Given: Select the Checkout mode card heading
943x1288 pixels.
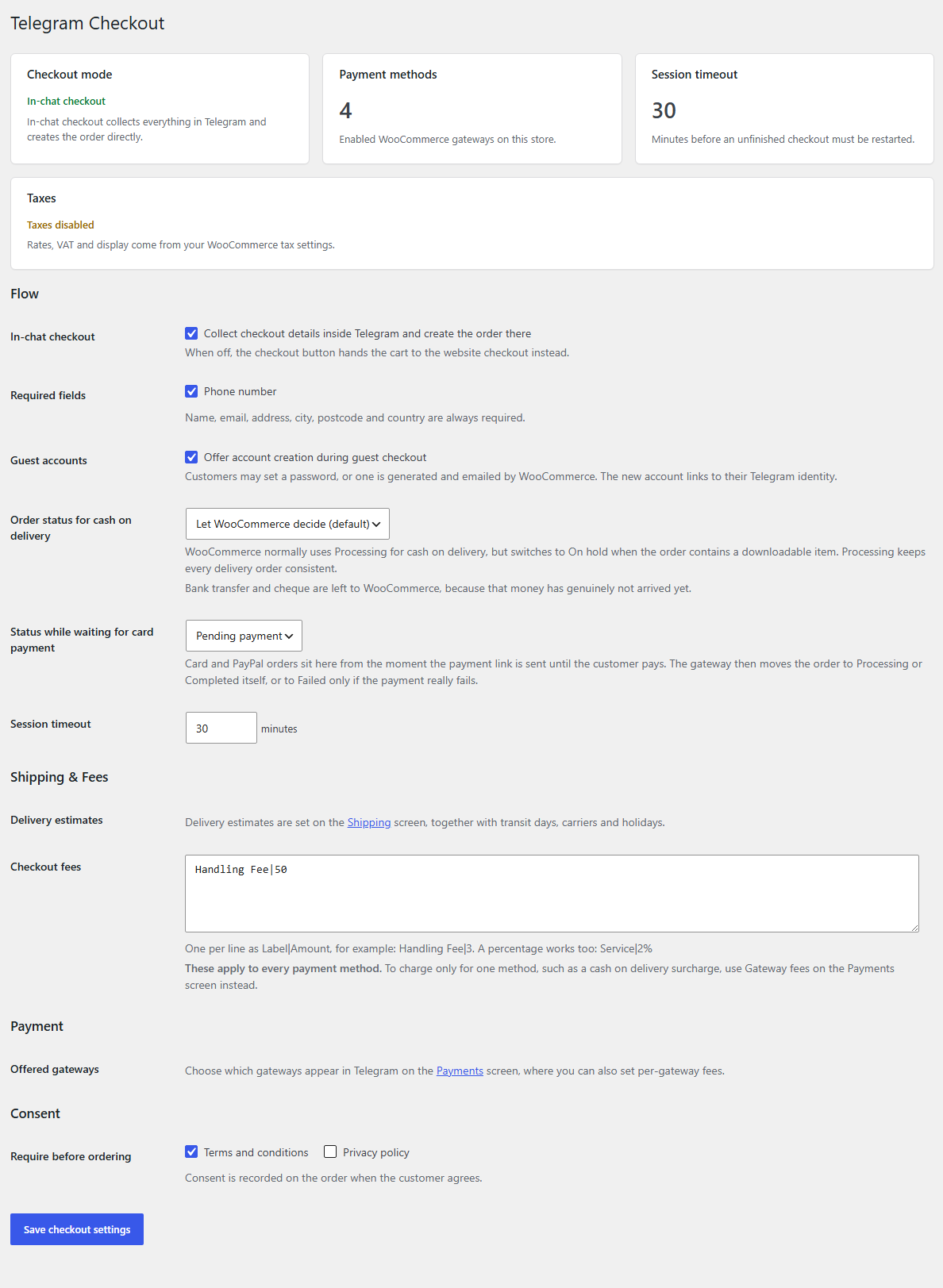Looking at the screenshot, I should (70, 75).
